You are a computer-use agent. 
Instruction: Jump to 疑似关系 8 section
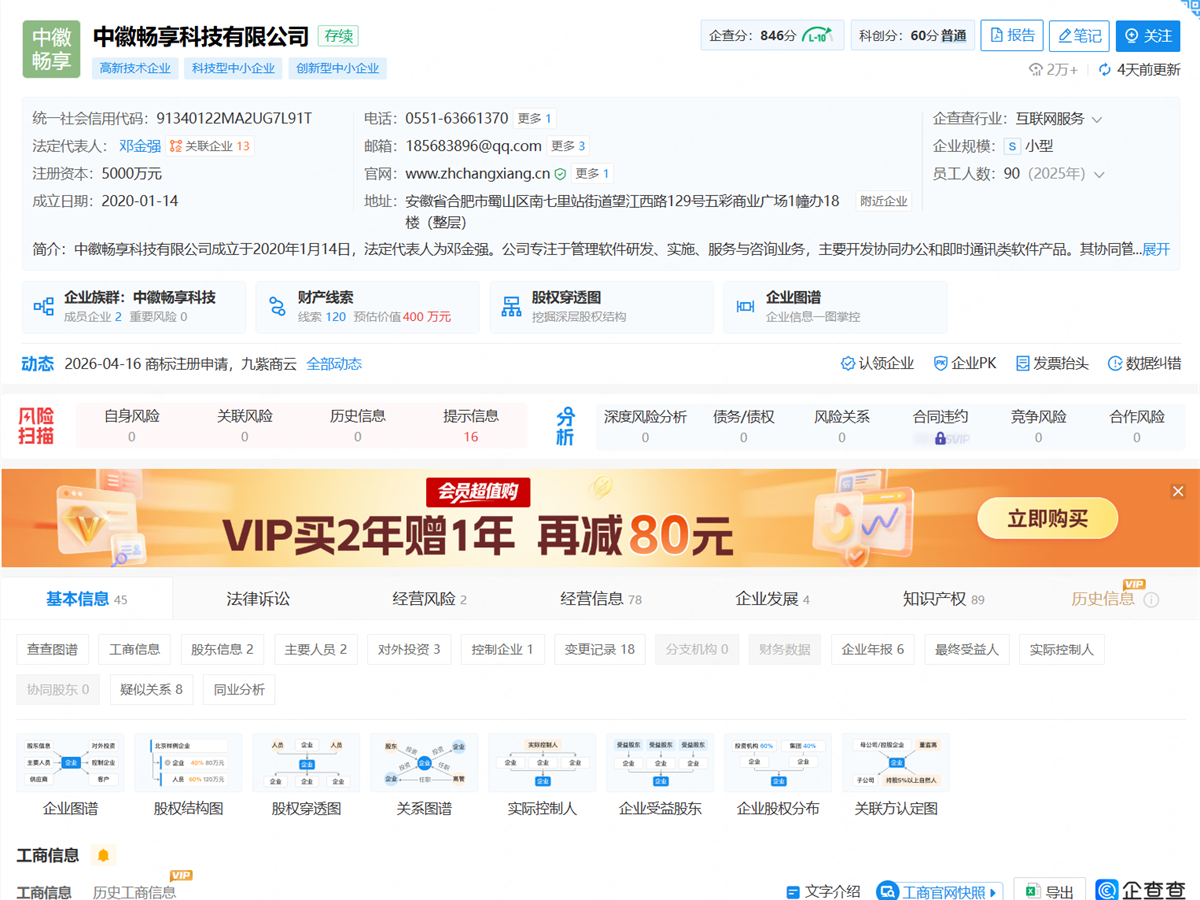[x=151, y=689]
